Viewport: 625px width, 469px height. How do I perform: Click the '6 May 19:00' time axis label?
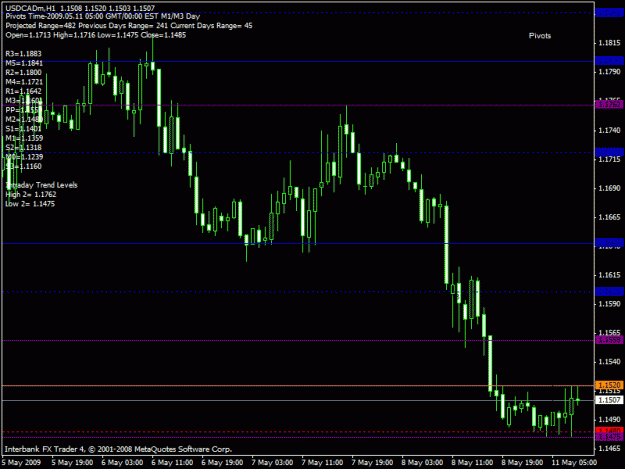(222, 462)
